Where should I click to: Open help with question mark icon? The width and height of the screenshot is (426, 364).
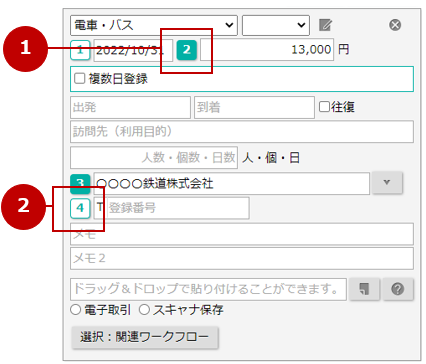pyautogui.click(x=398, y=289)
